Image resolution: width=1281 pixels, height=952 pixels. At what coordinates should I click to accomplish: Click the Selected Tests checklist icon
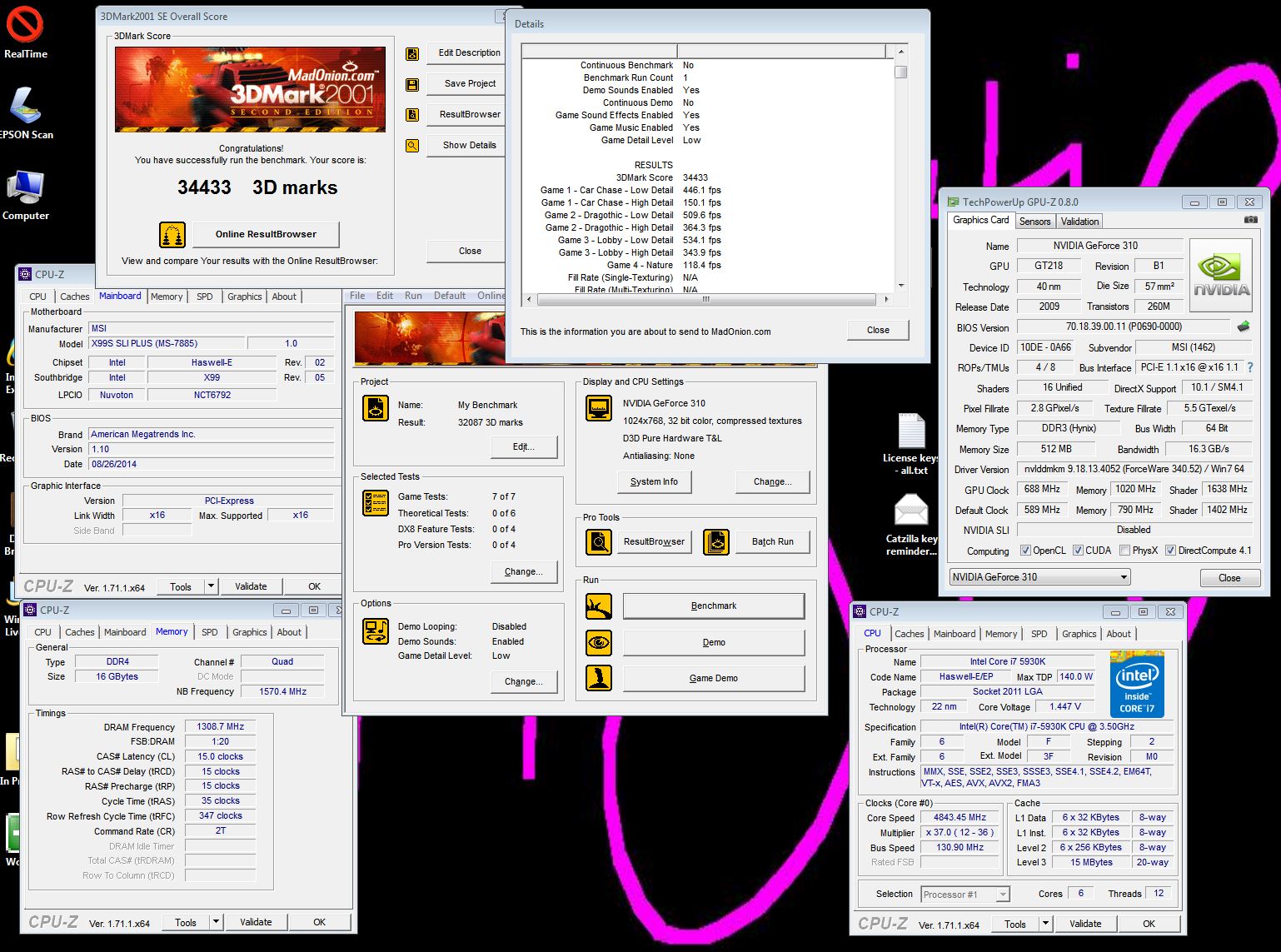click(x=376, y=503)
